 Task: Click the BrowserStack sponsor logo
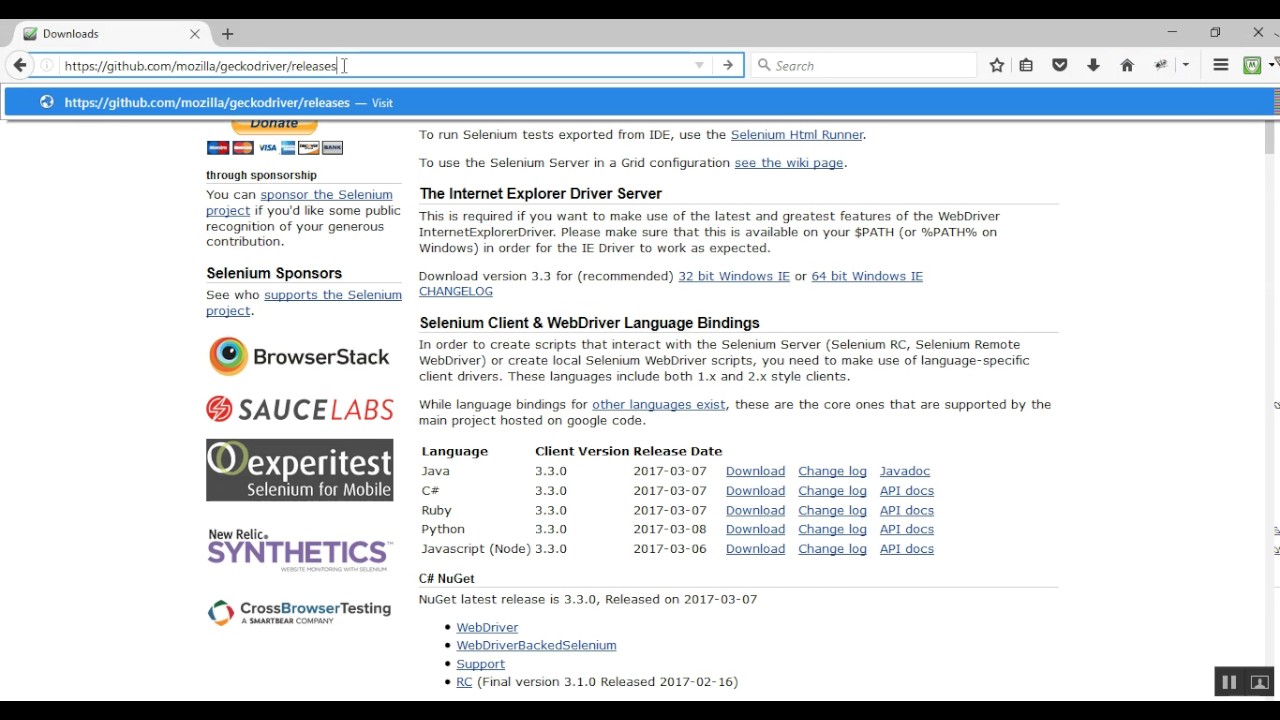click(299, 356)
